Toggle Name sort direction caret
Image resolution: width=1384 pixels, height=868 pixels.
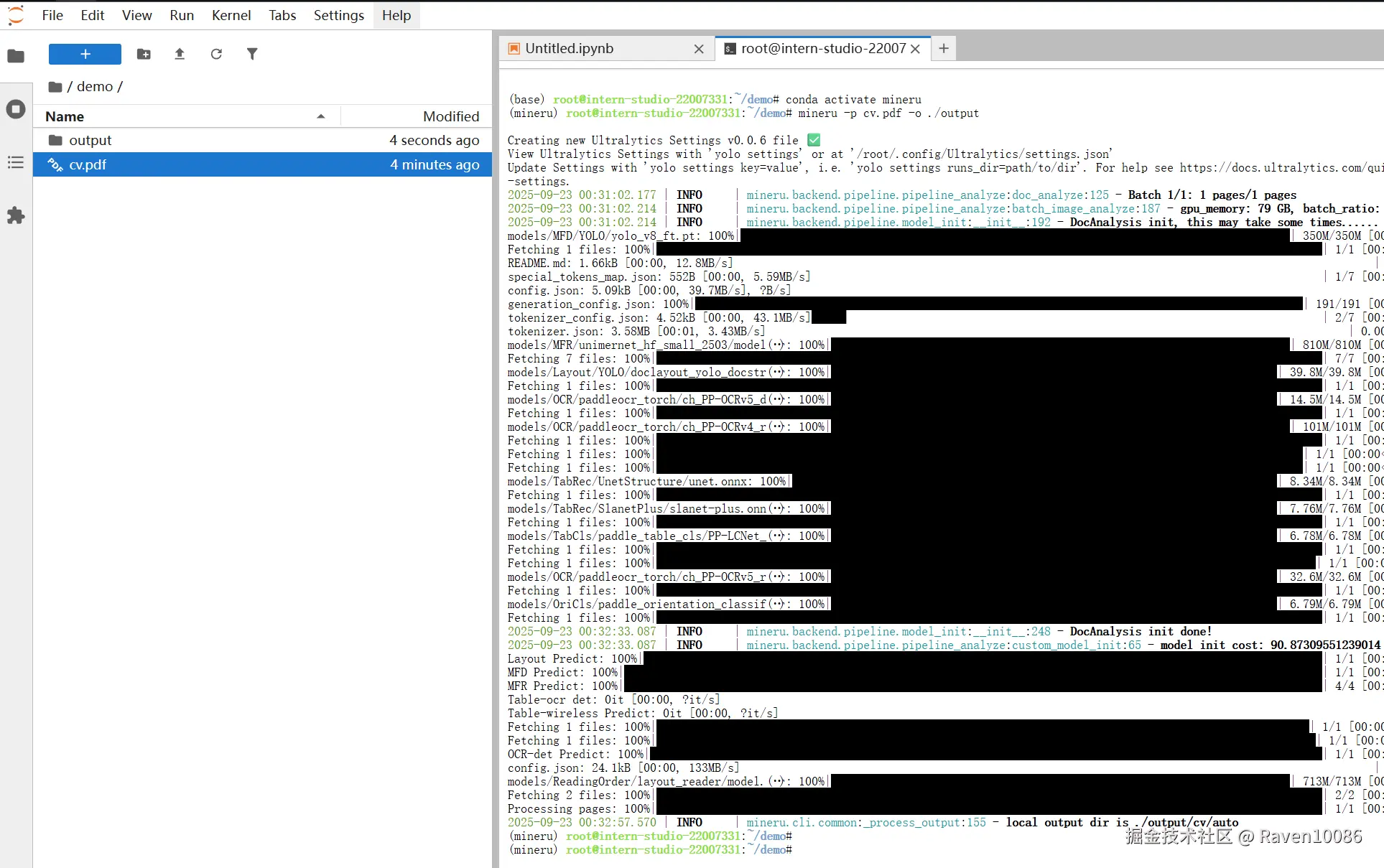(321, 116)
